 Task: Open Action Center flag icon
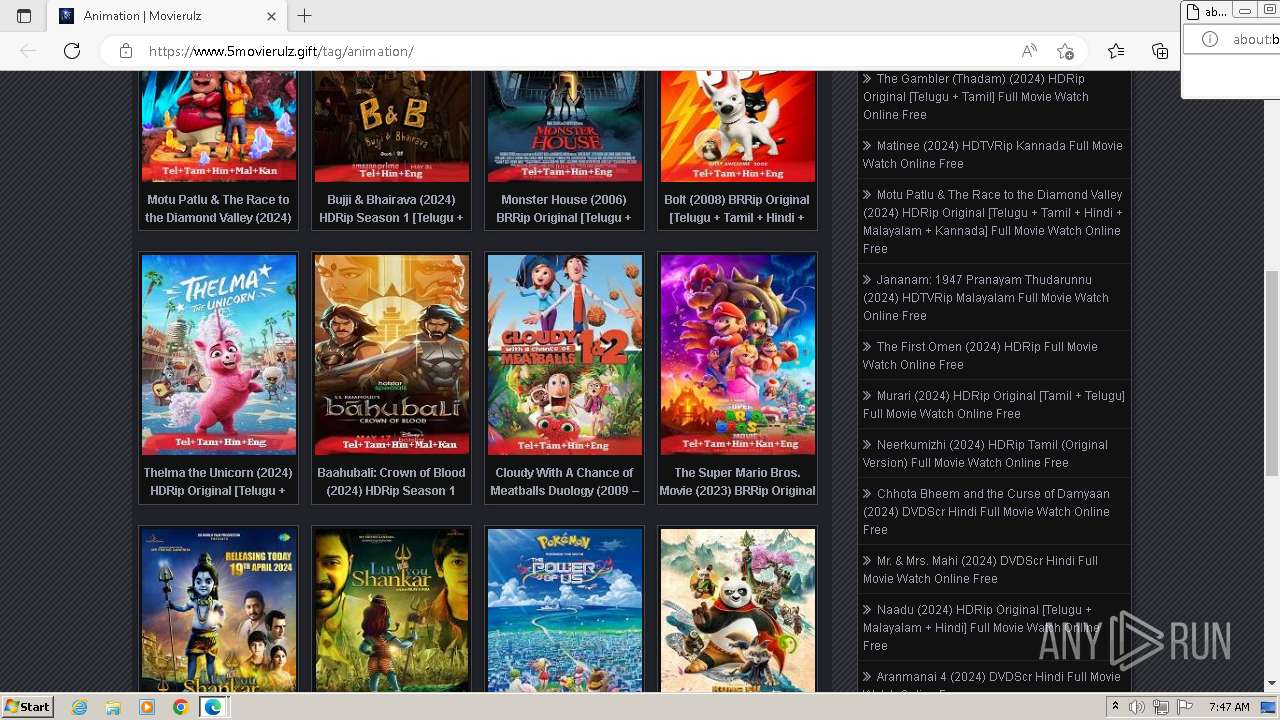click(x=1185, y=707)
